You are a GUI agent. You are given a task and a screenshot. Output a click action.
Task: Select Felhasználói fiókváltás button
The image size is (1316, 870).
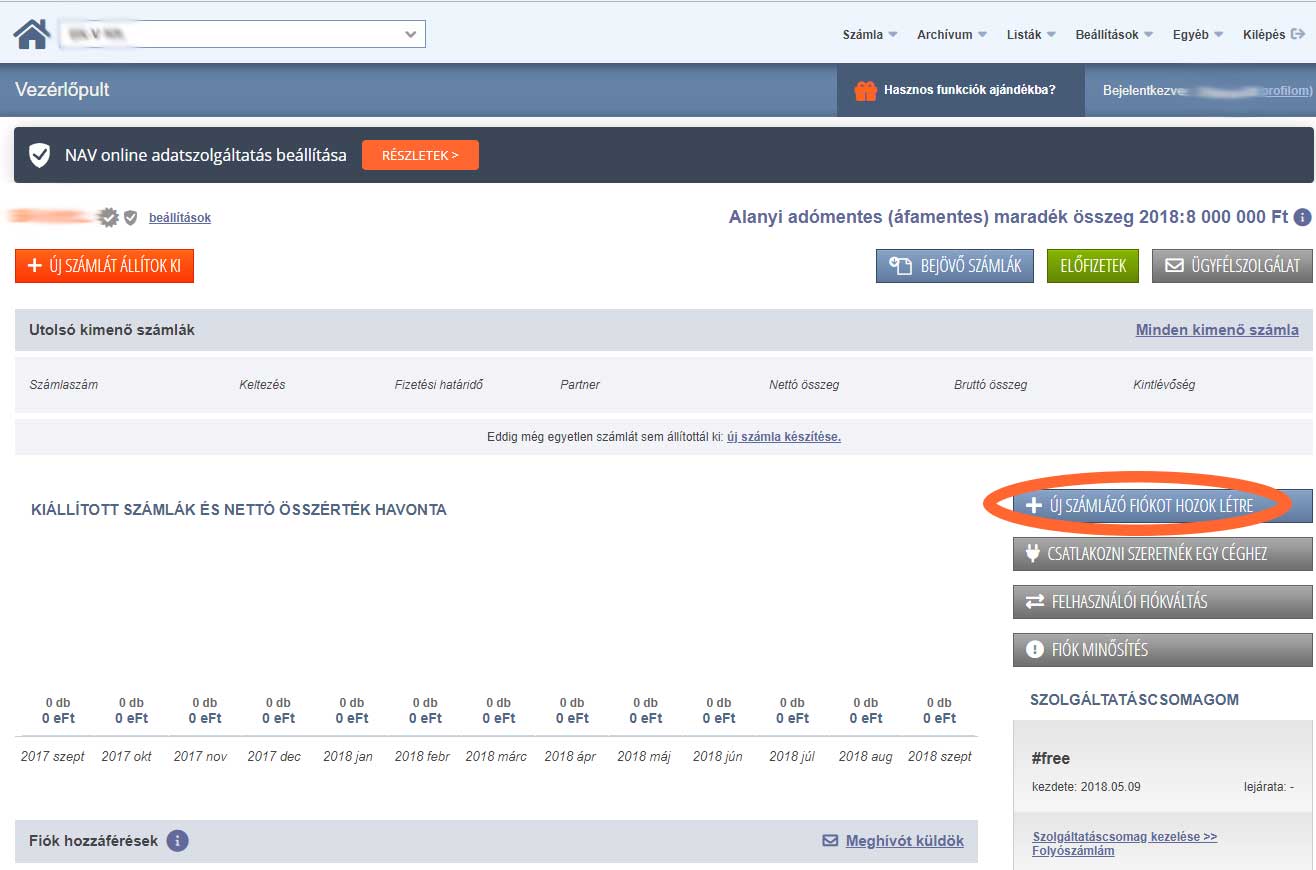point(1162,602)
